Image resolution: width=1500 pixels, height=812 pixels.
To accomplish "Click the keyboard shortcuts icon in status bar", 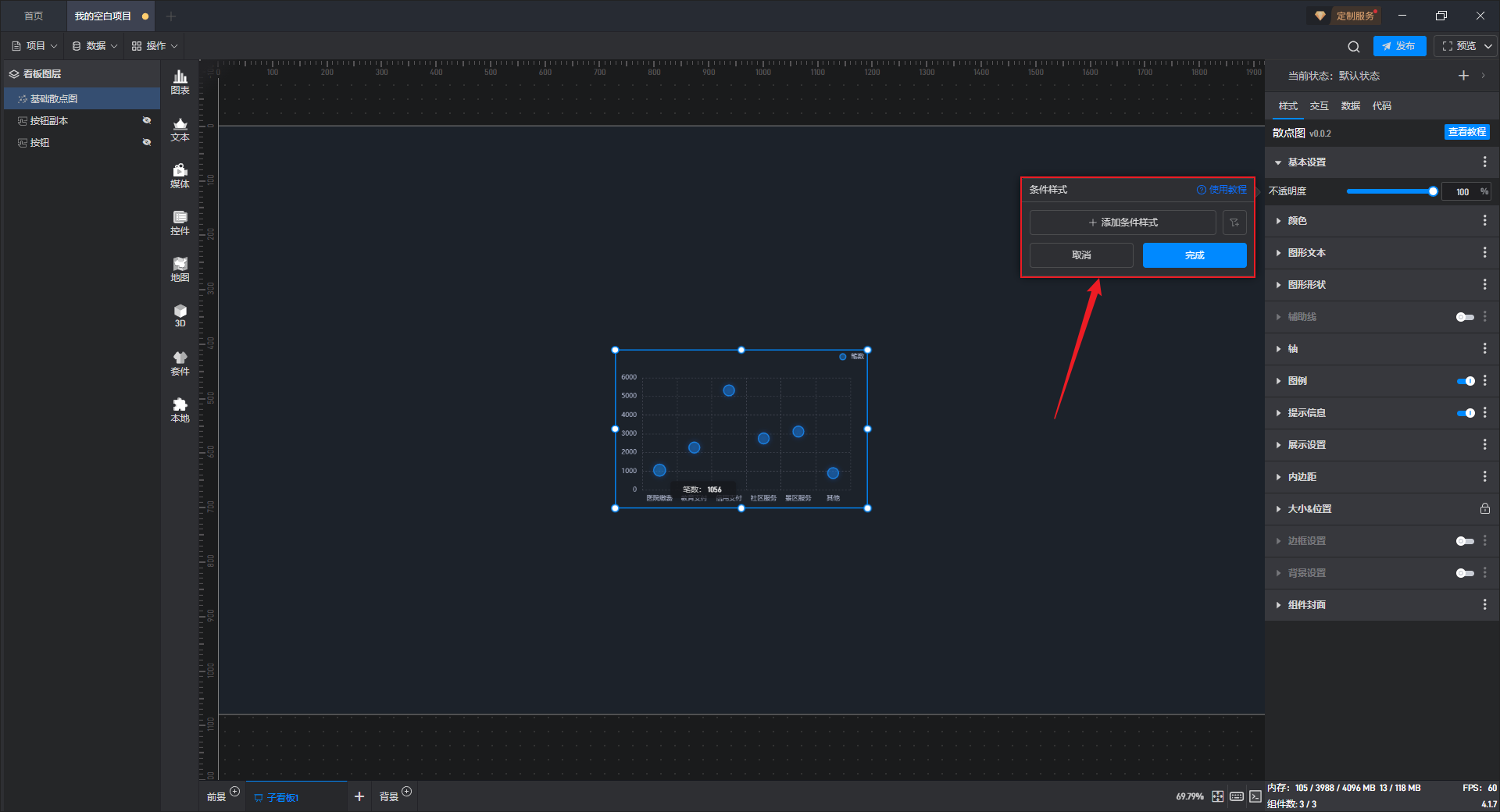I will pos(1237,796).
